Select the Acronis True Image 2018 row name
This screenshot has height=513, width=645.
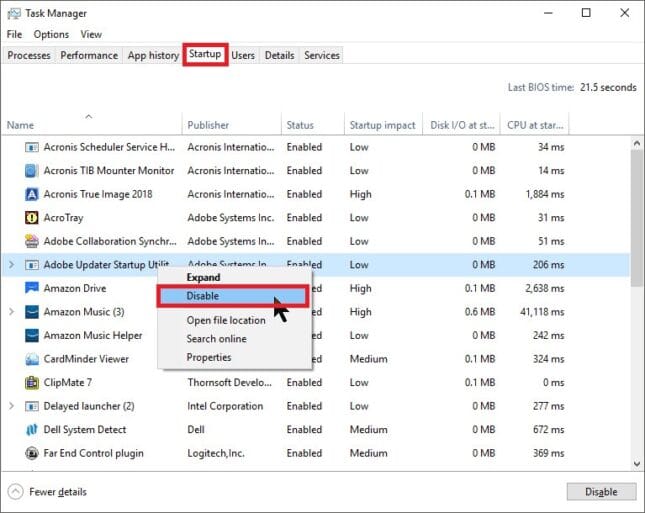coord(98,194)
